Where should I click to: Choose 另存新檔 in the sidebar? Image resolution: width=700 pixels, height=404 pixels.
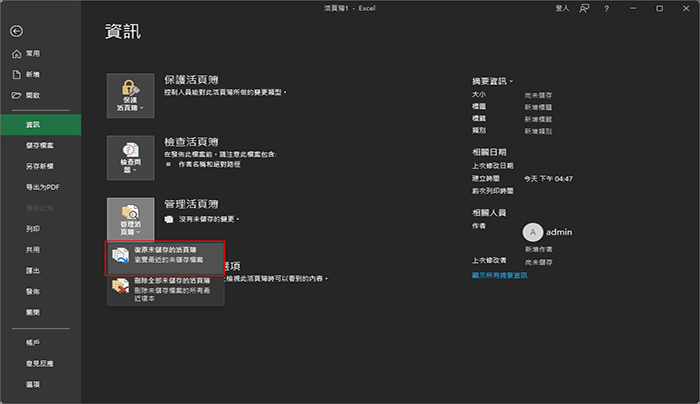pyautogui.click(x=41, y=166)
